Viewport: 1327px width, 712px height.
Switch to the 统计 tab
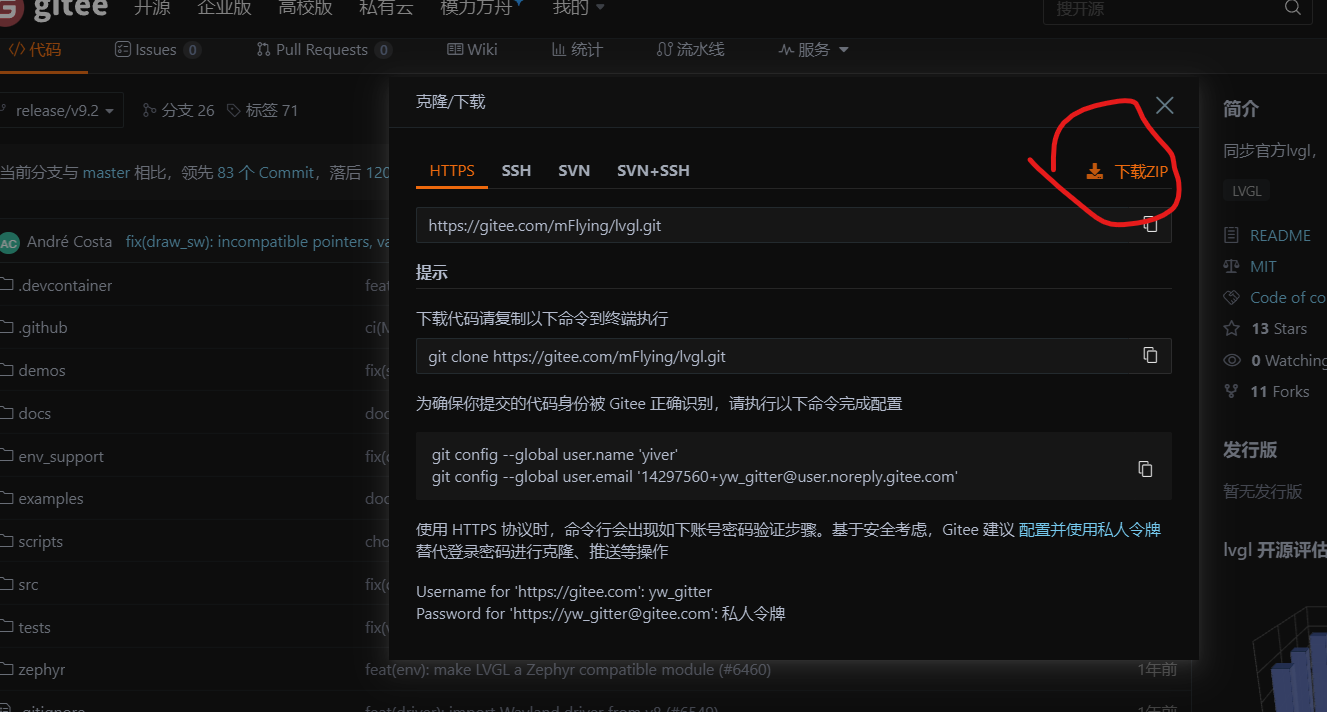(x=577, y=50)
